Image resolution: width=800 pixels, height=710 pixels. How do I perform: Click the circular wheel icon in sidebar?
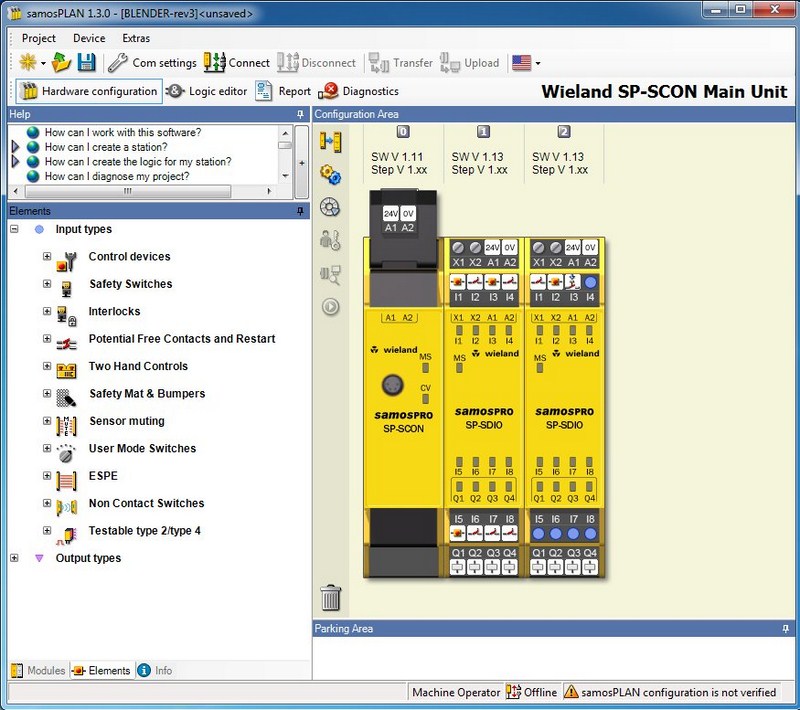tap(330, 208)
